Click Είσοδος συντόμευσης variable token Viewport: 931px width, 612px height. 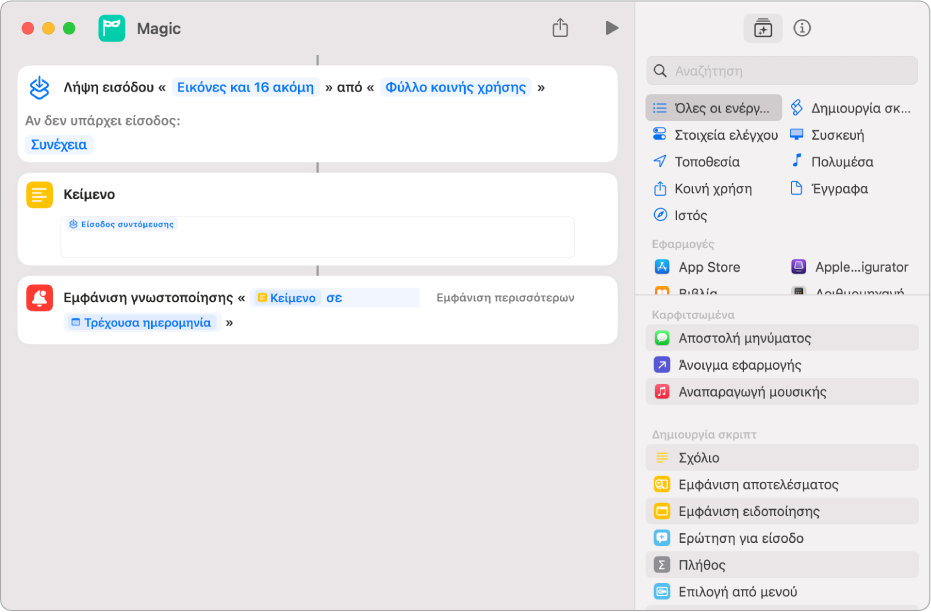pos(122,224)
